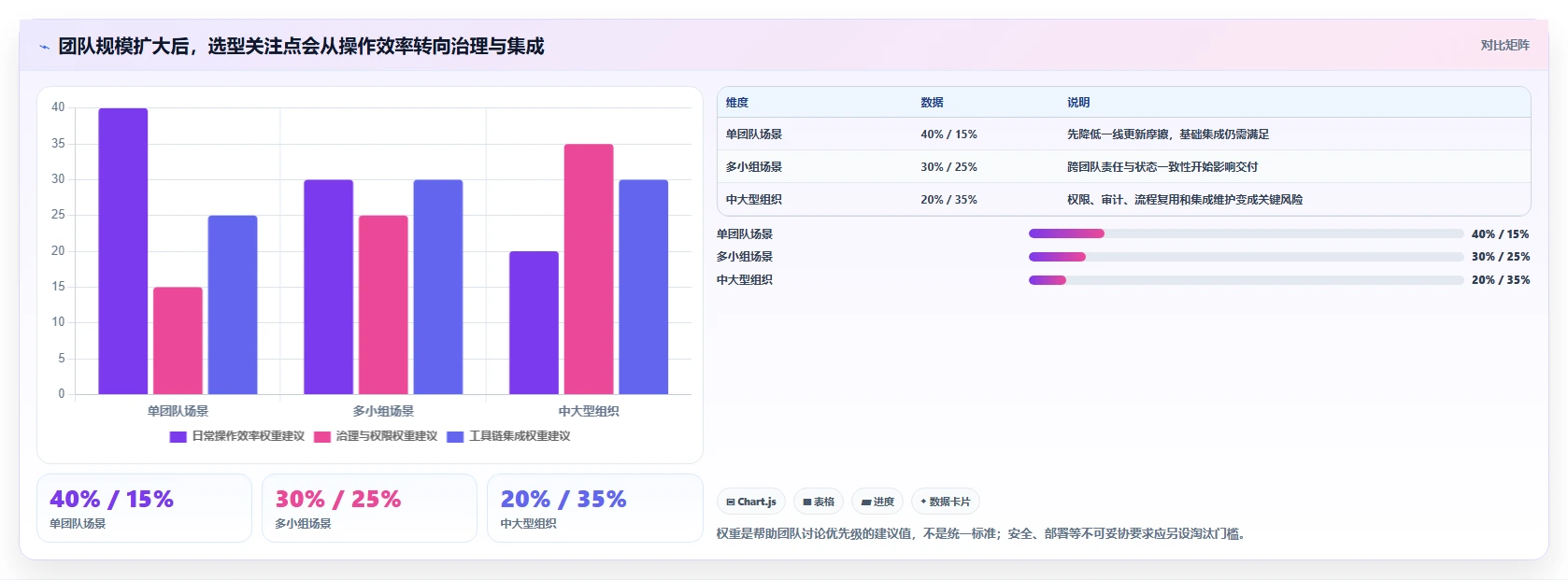This screenshot has width=1568, height=580.
Task: Toggle the 治理与权限权重建议 legend item
Action: tap(376, 436)
